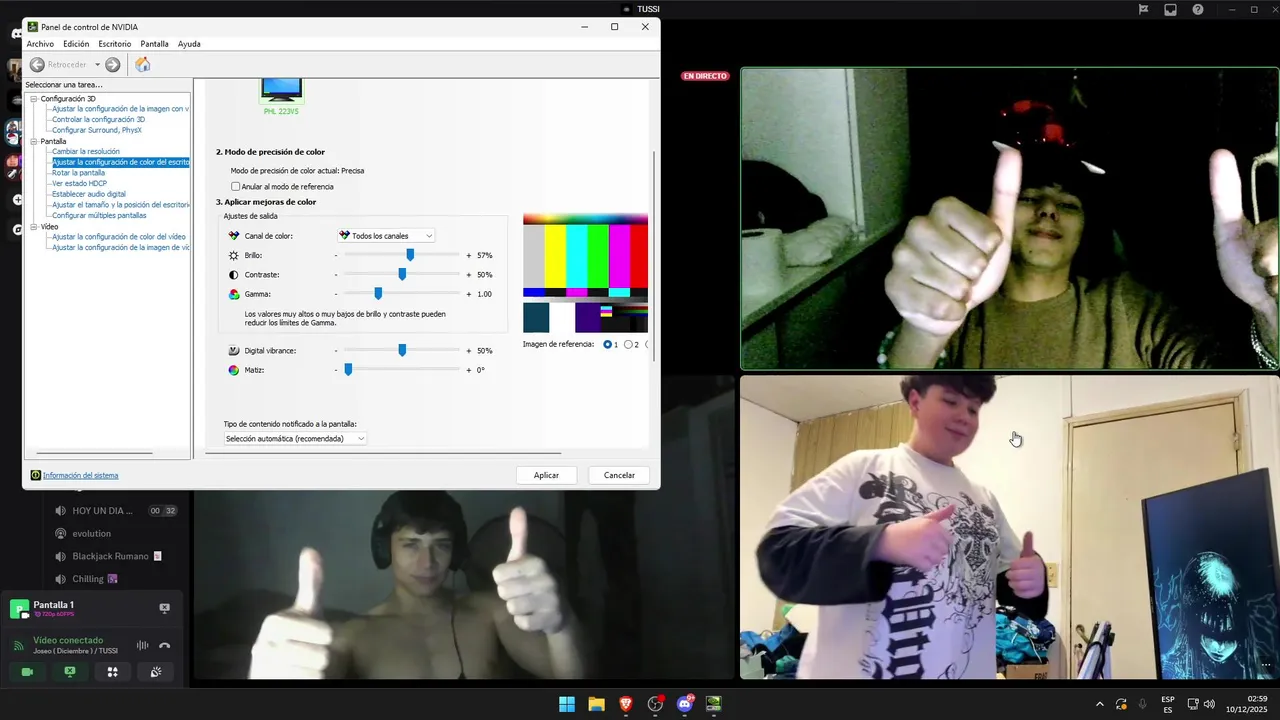Collapse the Pantalla tree node

(34, 141)
